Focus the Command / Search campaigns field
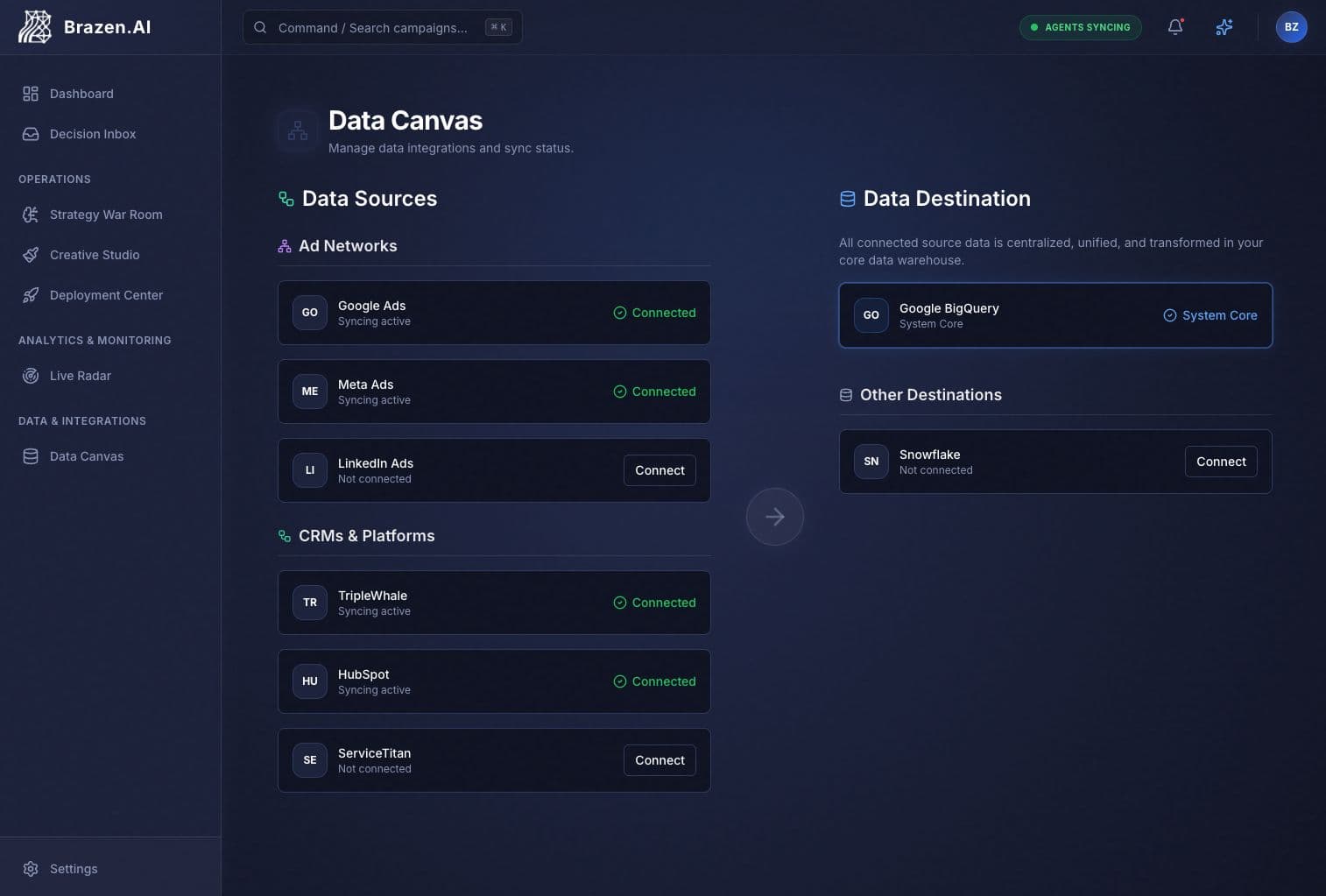The width and height of the screenshot is (1326, 896). pos(383,27)
